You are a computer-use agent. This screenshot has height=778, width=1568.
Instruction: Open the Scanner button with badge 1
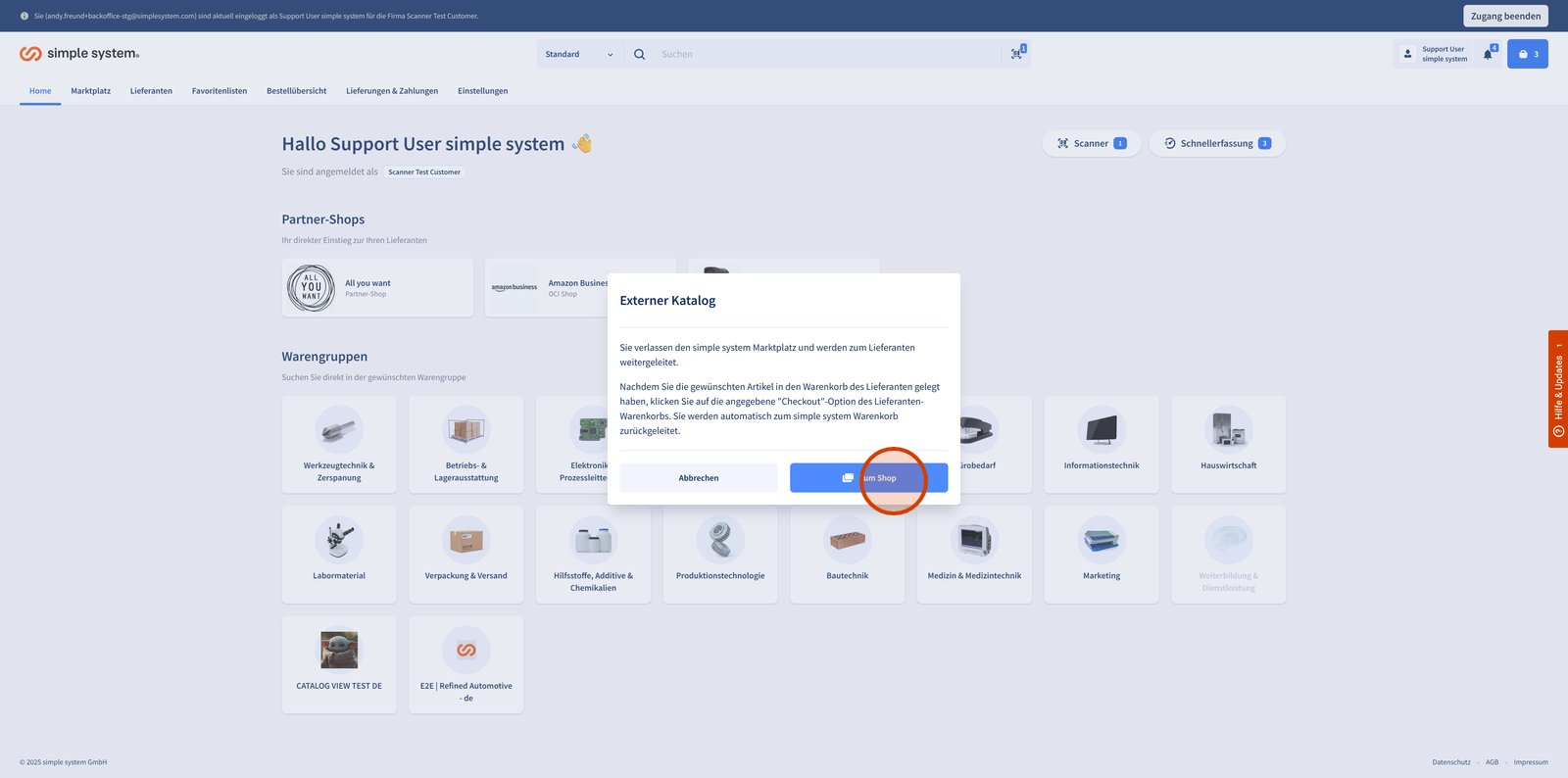(x=1092, y=143)
